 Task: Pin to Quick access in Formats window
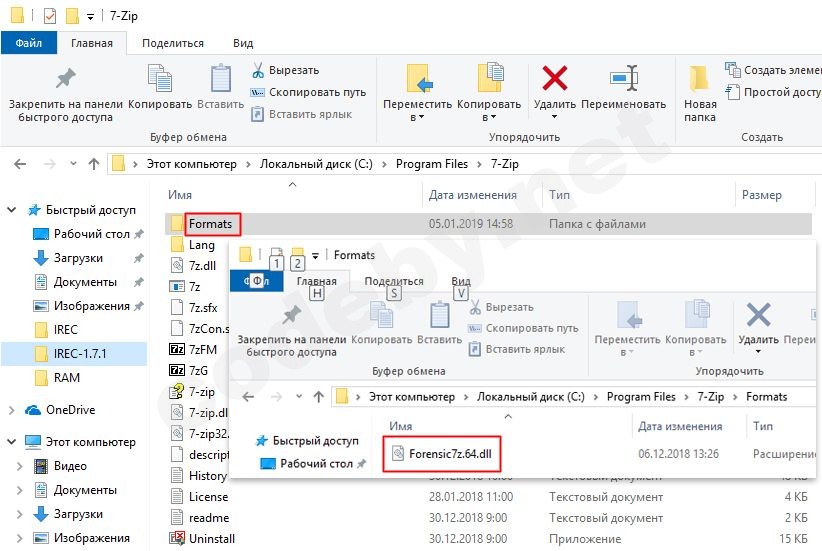[291, 330]
